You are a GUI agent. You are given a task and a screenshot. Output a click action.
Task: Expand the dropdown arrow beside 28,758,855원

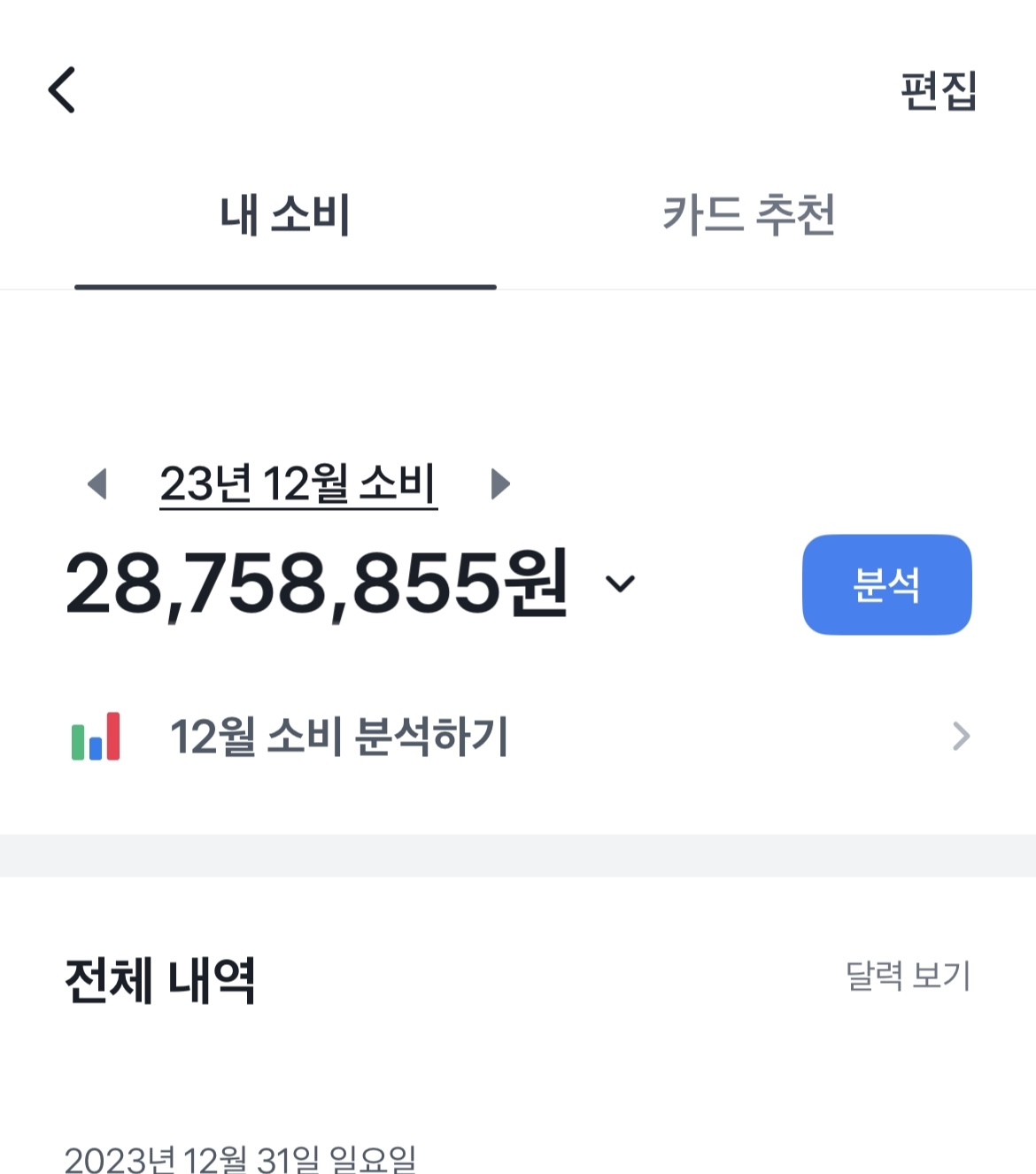click(620, 583)
